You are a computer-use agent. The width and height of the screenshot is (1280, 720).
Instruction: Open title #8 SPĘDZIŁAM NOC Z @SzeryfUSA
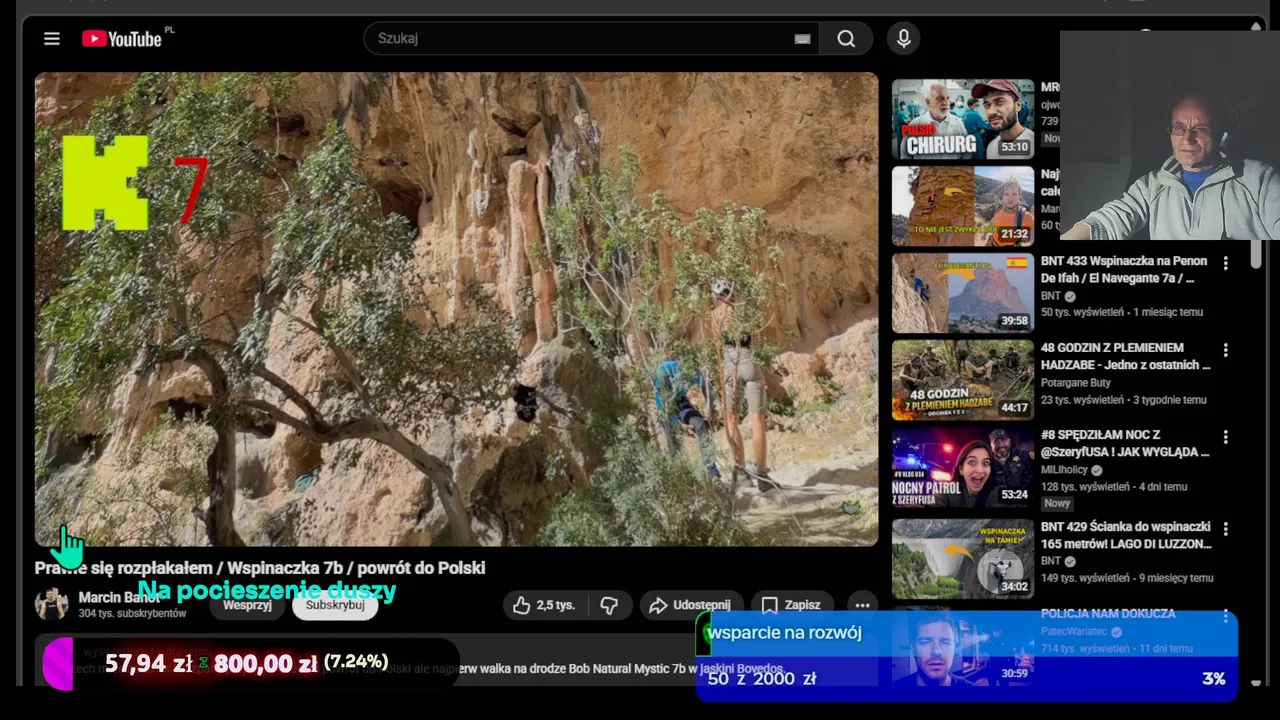click(x=1125, y=443)
